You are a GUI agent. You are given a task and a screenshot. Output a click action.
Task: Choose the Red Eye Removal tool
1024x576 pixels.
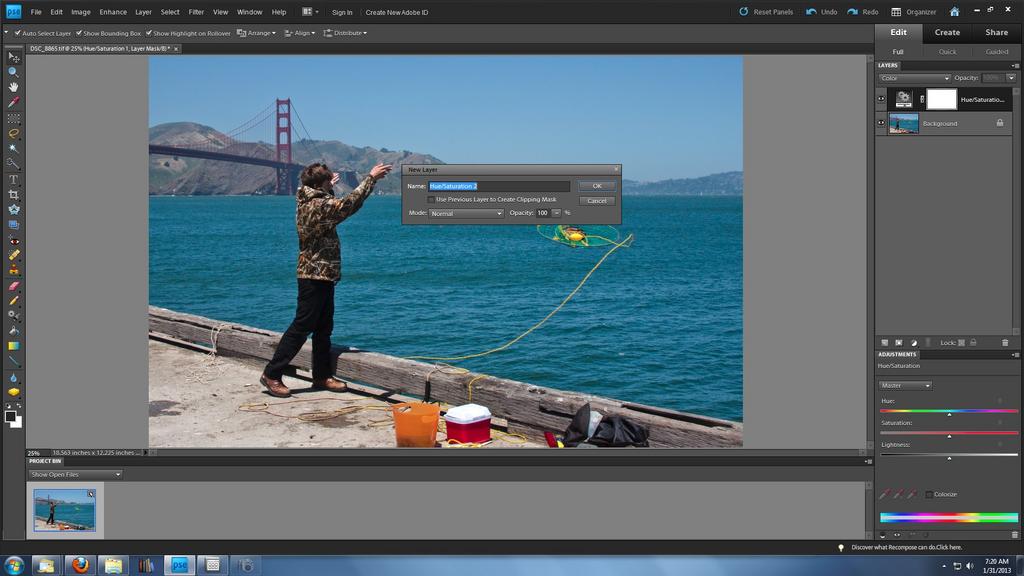click(x=14, y=240)
